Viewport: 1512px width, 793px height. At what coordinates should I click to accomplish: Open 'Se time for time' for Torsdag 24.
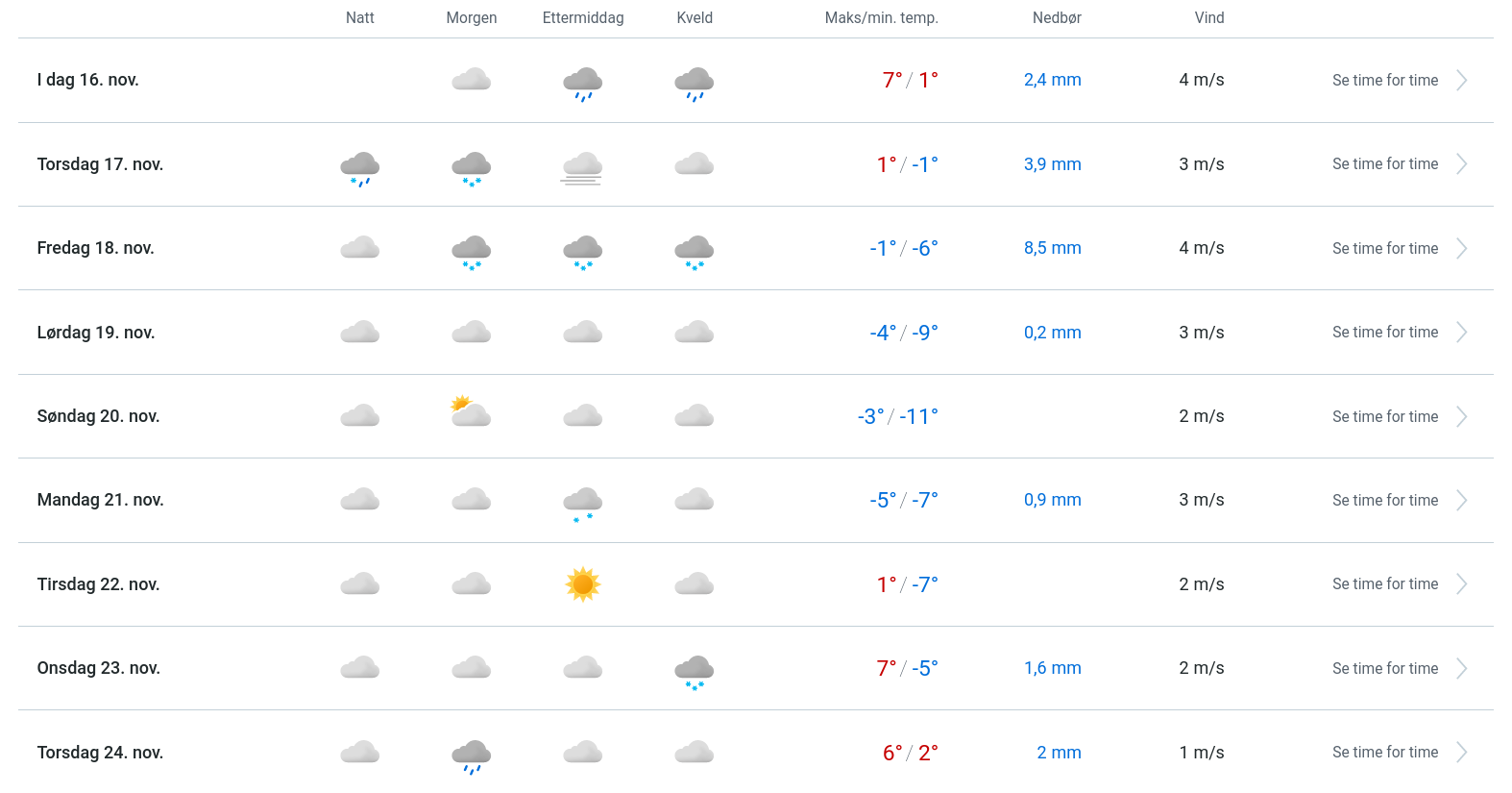pyautogui.click(x=1384, y=753)
